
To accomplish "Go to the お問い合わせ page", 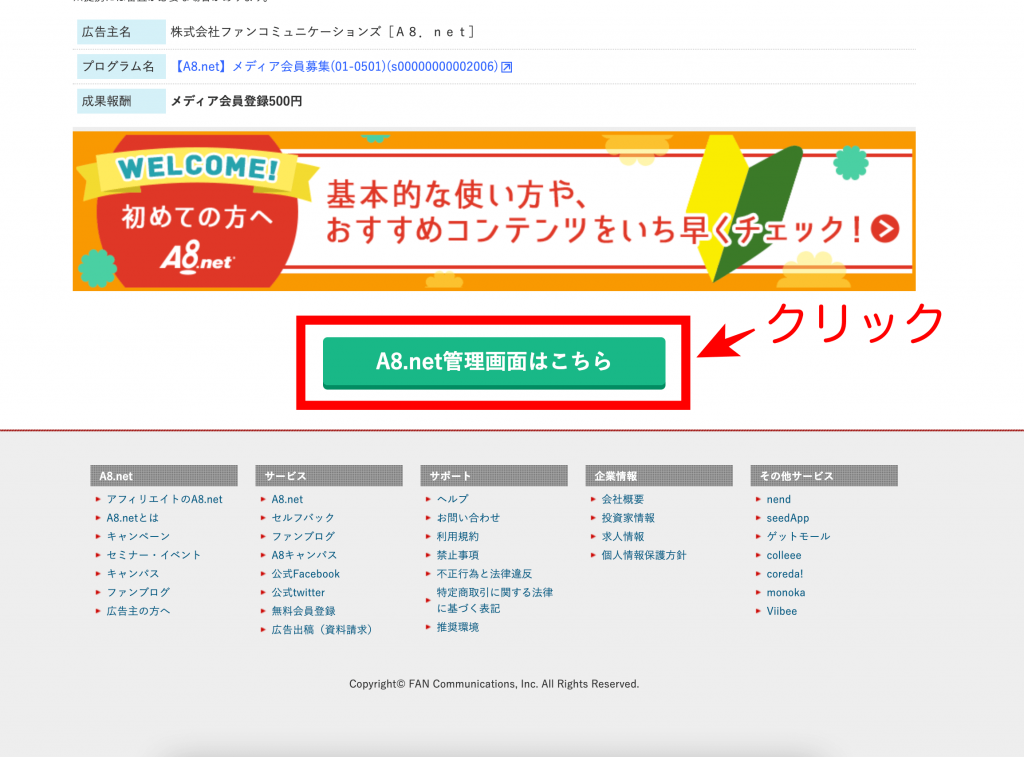I will tap(468, 518).
